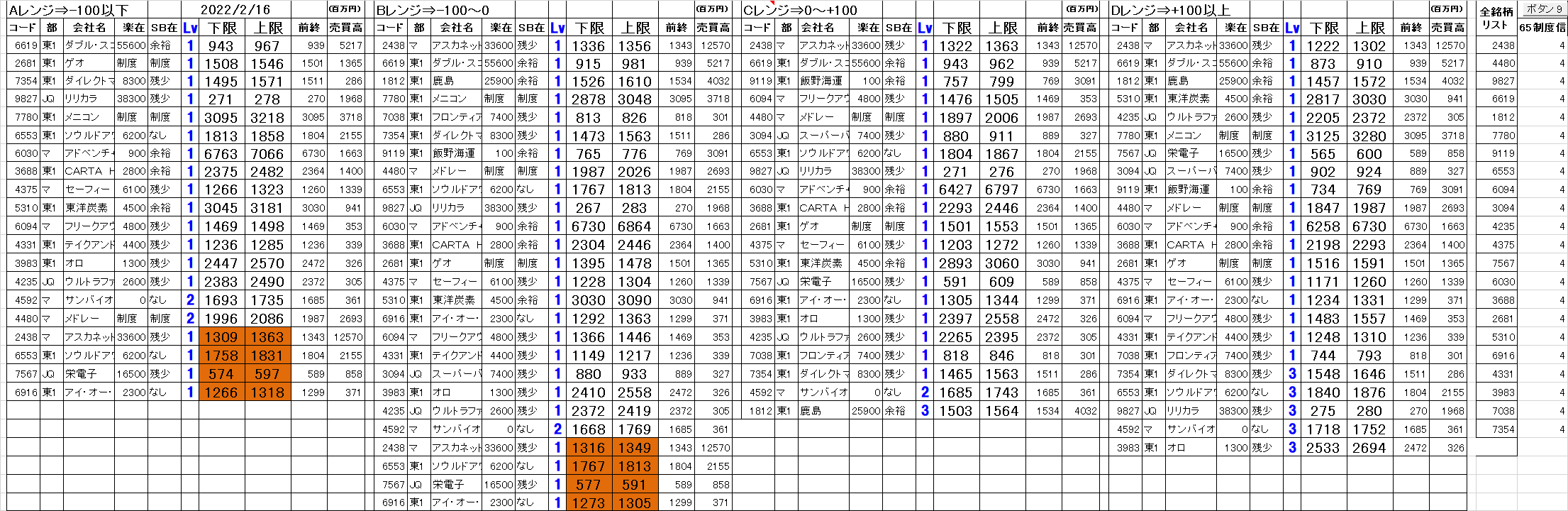Select the orange cell 1831 in A range
The width and height of the screenshot is (1568, 511).
[267, 356]
